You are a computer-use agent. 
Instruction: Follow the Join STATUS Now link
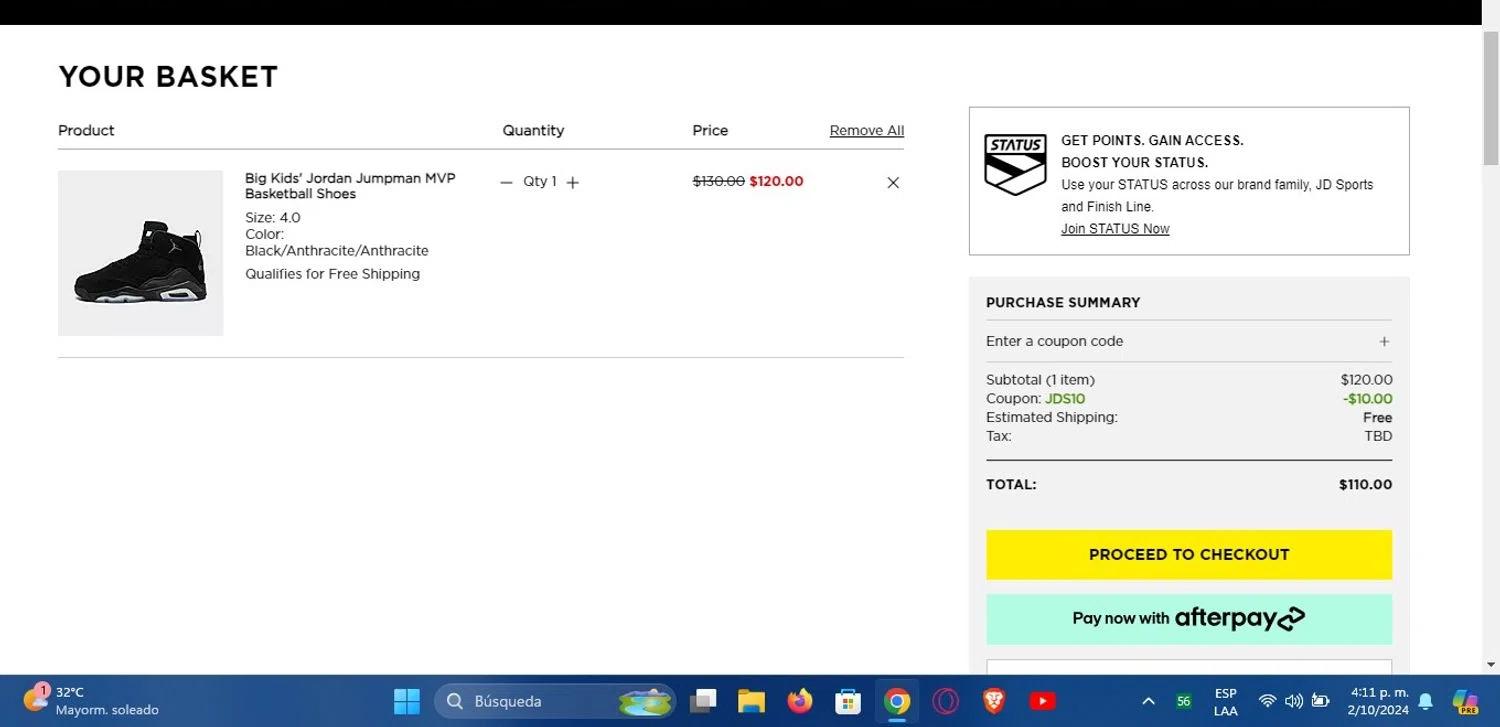point(1115,229)
